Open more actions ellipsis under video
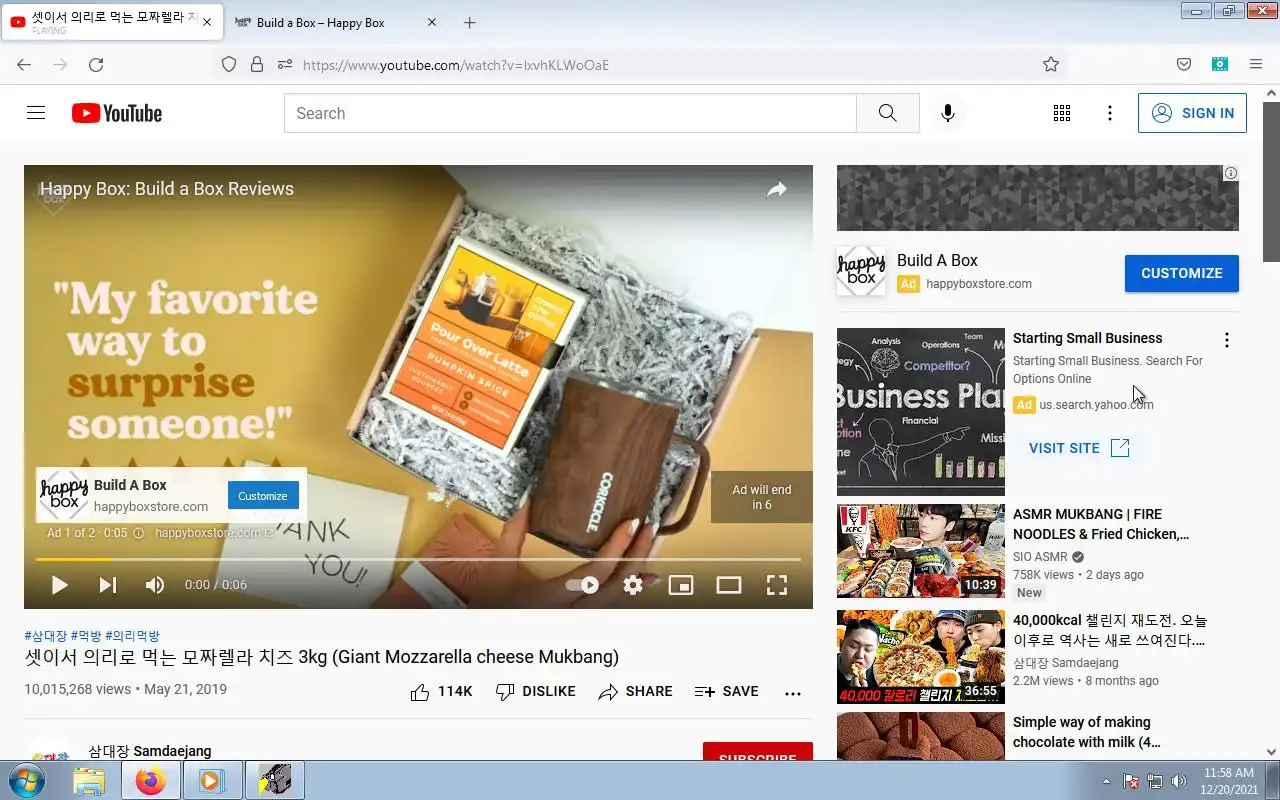This screenshot has height=800, width=1280. (x=793, y=692)
